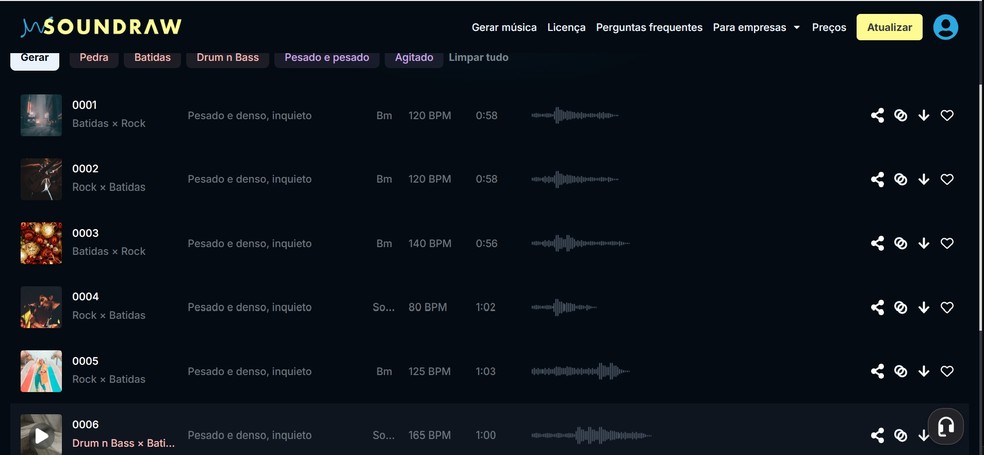
Task: Seek within waveform of track 0006
Action: pyautogui.click(x=591, y=435)
